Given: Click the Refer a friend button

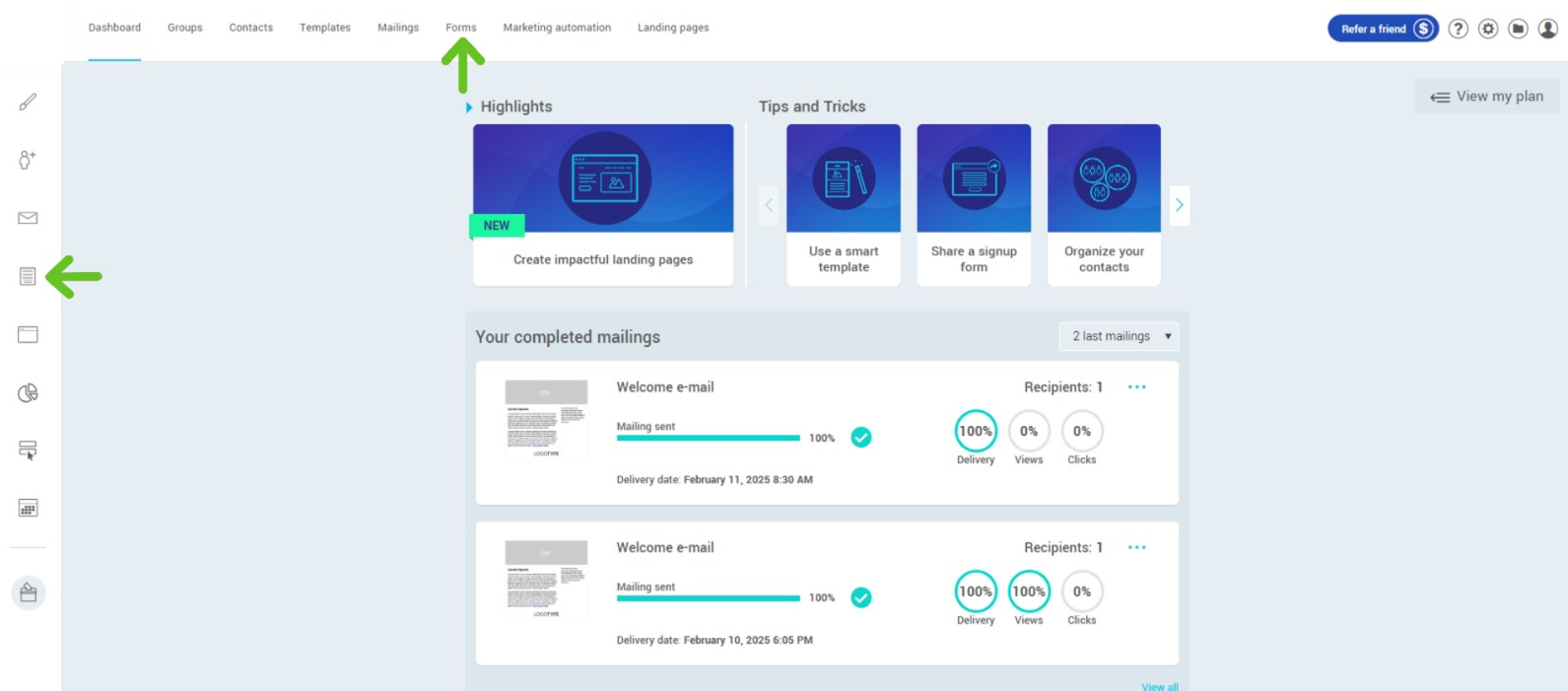Looking at the screenshot, I should (x=1382, y=29).
